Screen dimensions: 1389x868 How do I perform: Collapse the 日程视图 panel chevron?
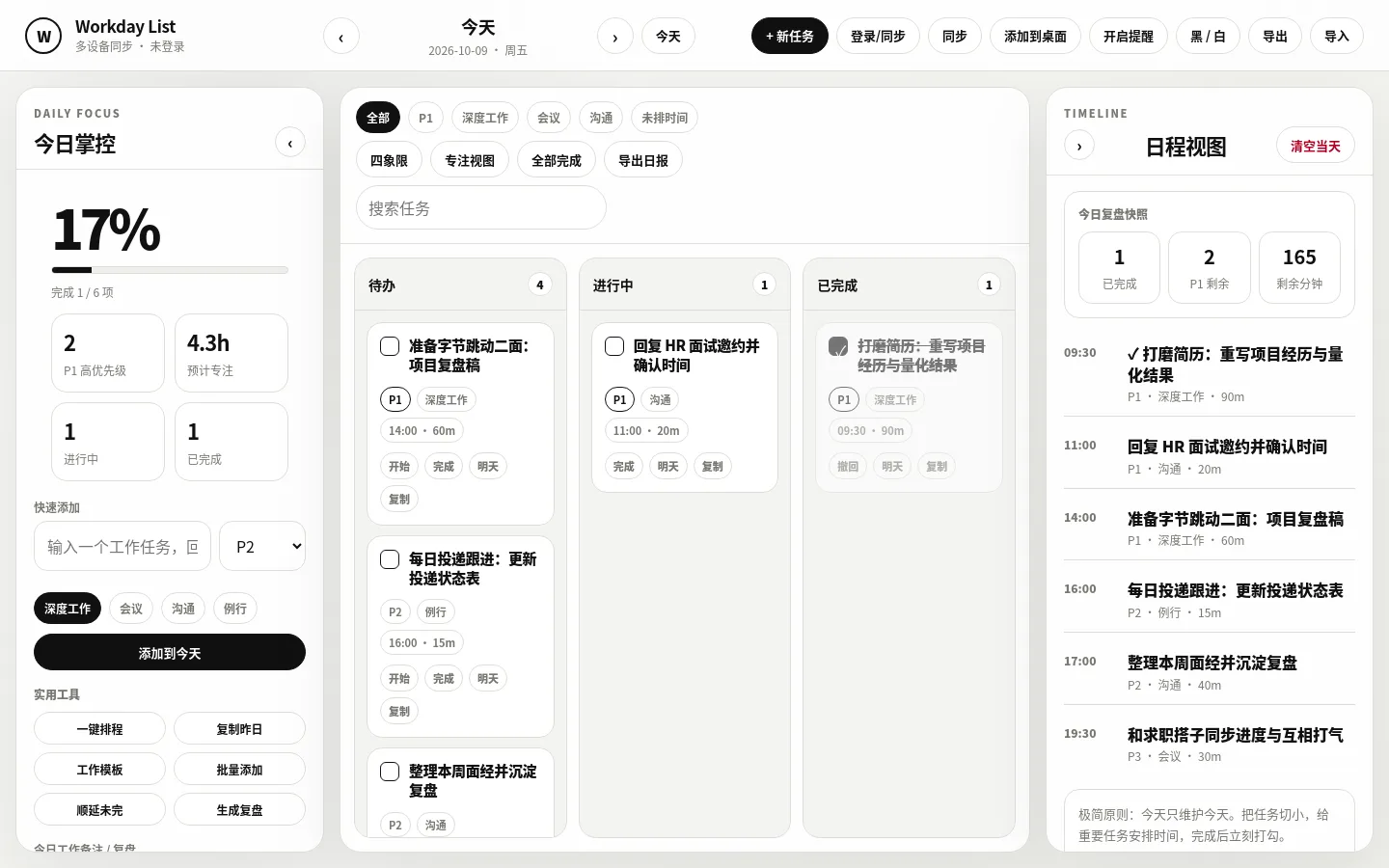[1079, 147]
